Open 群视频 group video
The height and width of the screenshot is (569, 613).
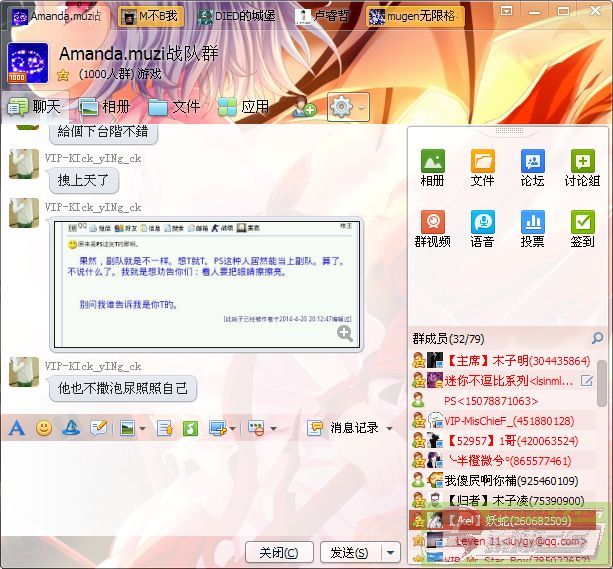click(x=432, y=227)
